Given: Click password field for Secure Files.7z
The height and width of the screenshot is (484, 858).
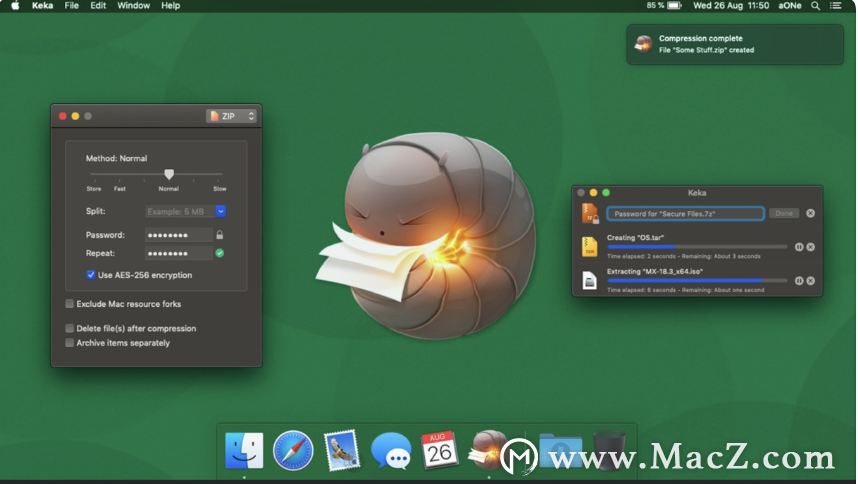Looking at the screenshot, I should tap(686, 213).
